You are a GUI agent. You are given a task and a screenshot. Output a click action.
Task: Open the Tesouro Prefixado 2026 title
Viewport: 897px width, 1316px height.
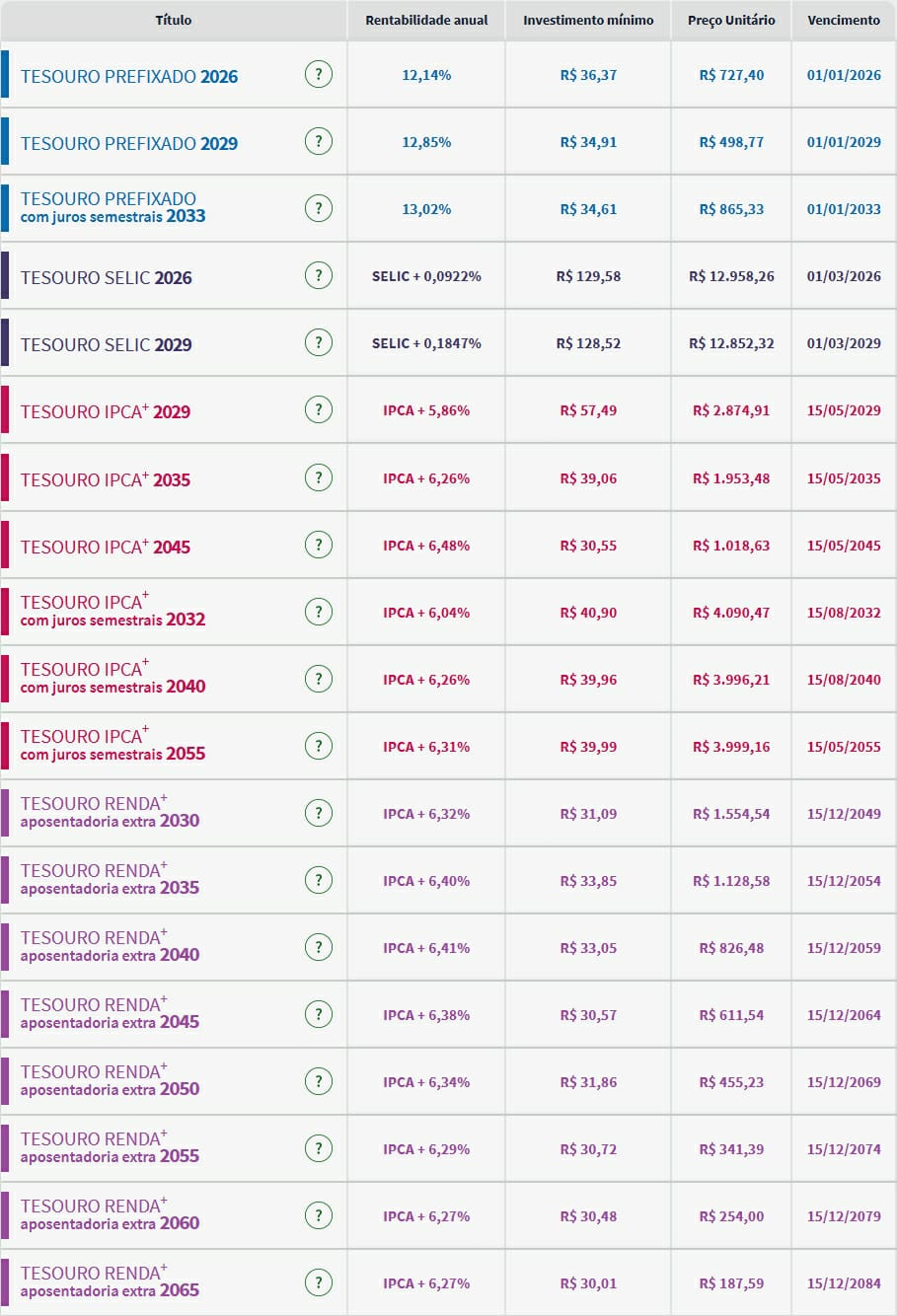coord(129,77)
